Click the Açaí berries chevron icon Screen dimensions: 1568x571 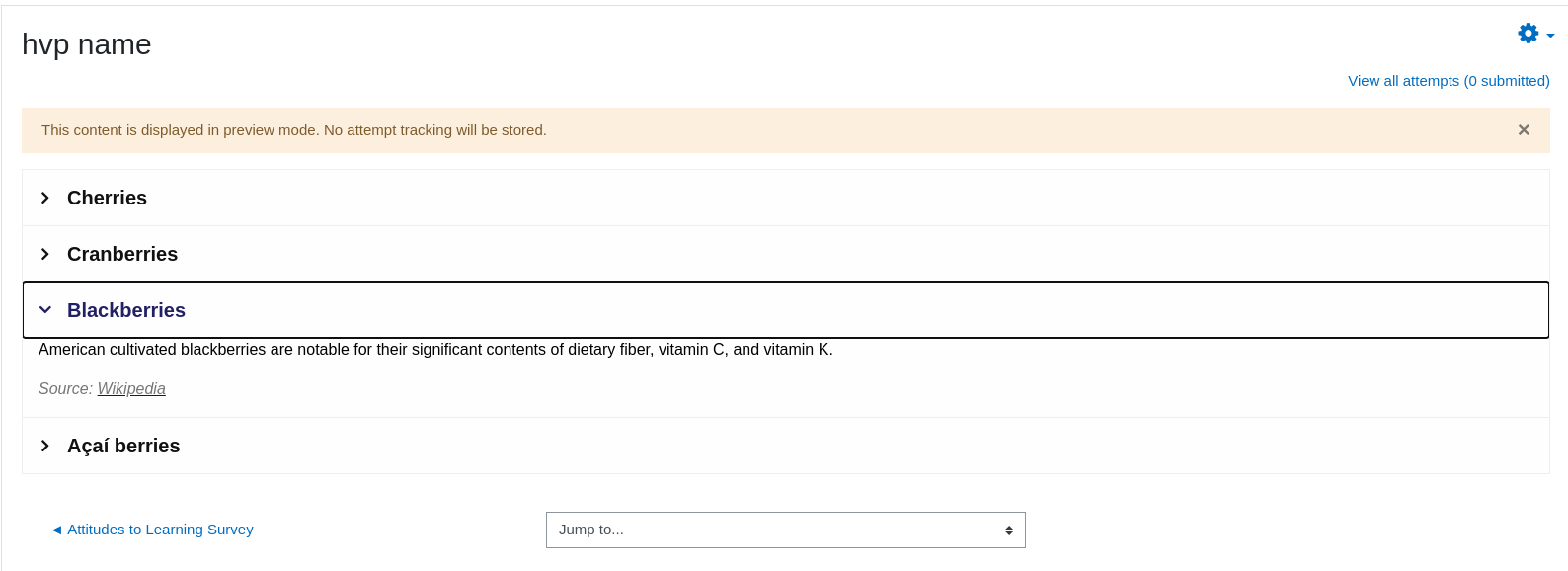[x=45, y=446]
